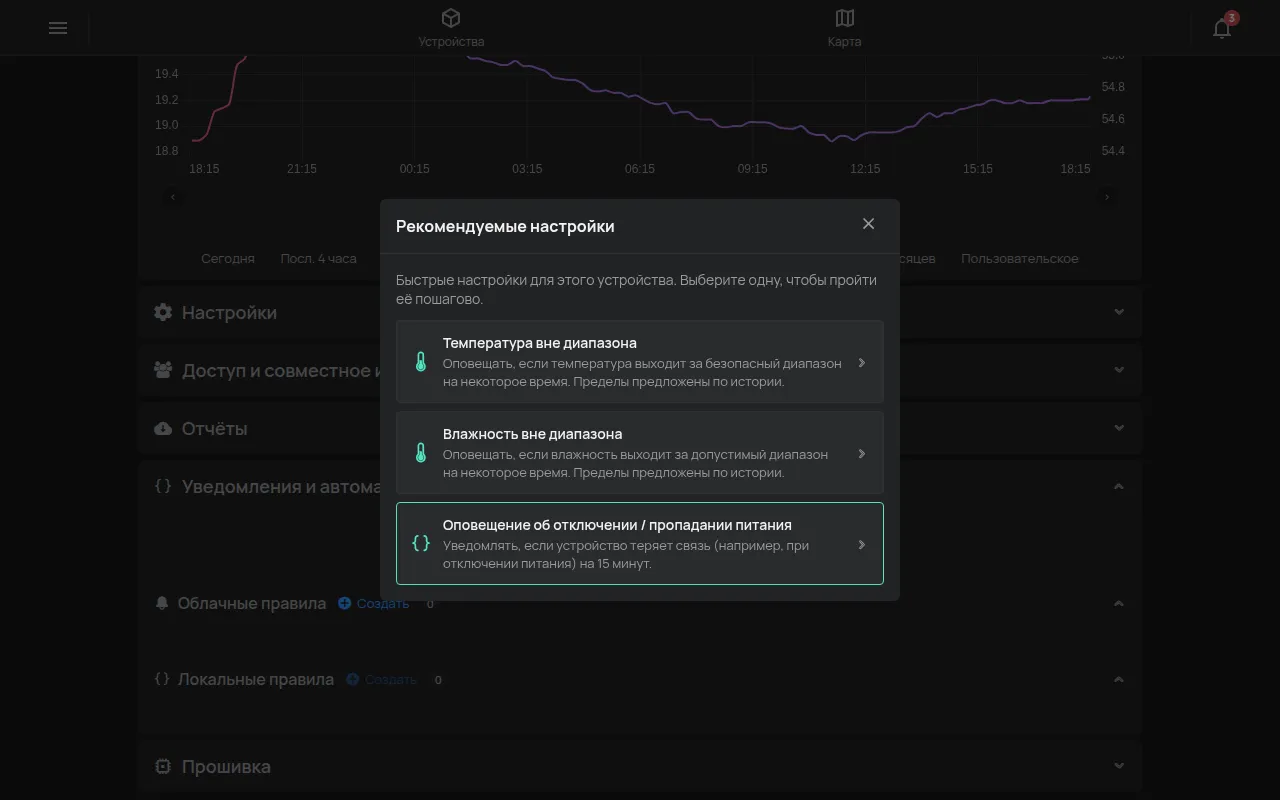The width and height of the screenshot is (1280, 800).
Task: Click the Устройства cube icon
Action: click(451, 18)
